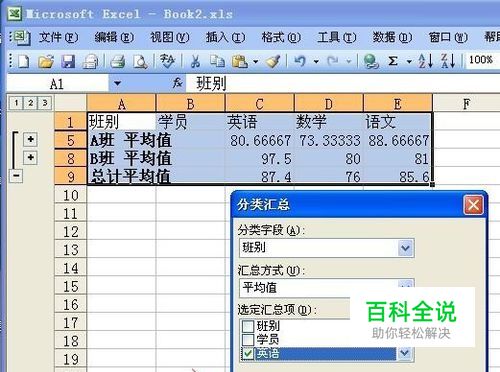Image resolution: width=500 pixels, height=372 pixels.
Task: Select row 5 header
Action: click(71, 140)
